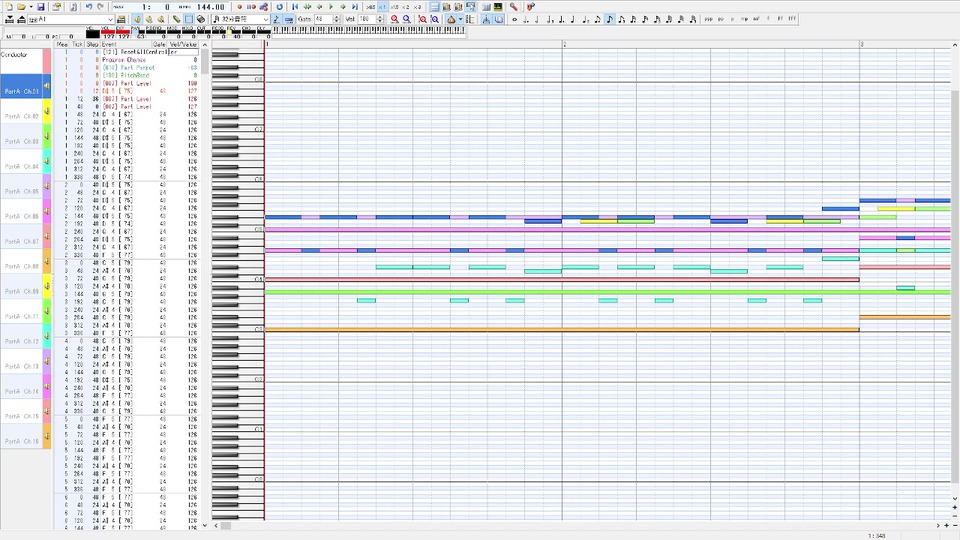The image size is (960, 540).
Task: Zoom out horizontally with blue magnifier icon
Action: (x=407, y=20)
